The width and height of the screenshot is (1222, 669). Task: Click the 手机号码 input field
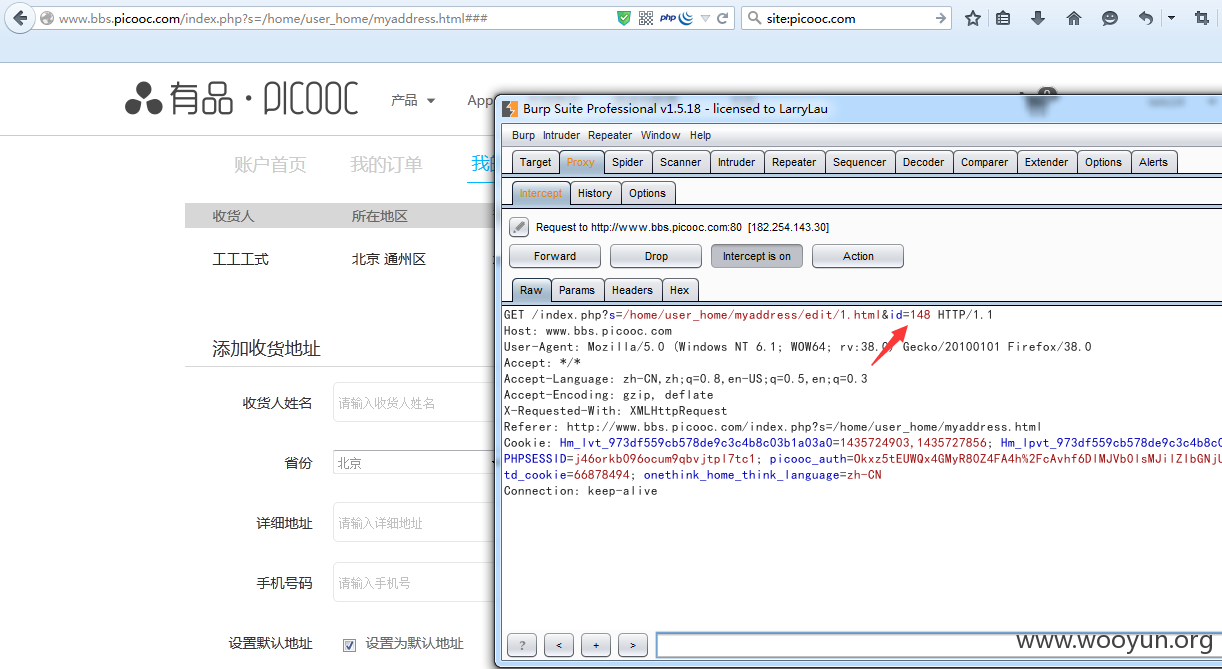pos(414,582)
